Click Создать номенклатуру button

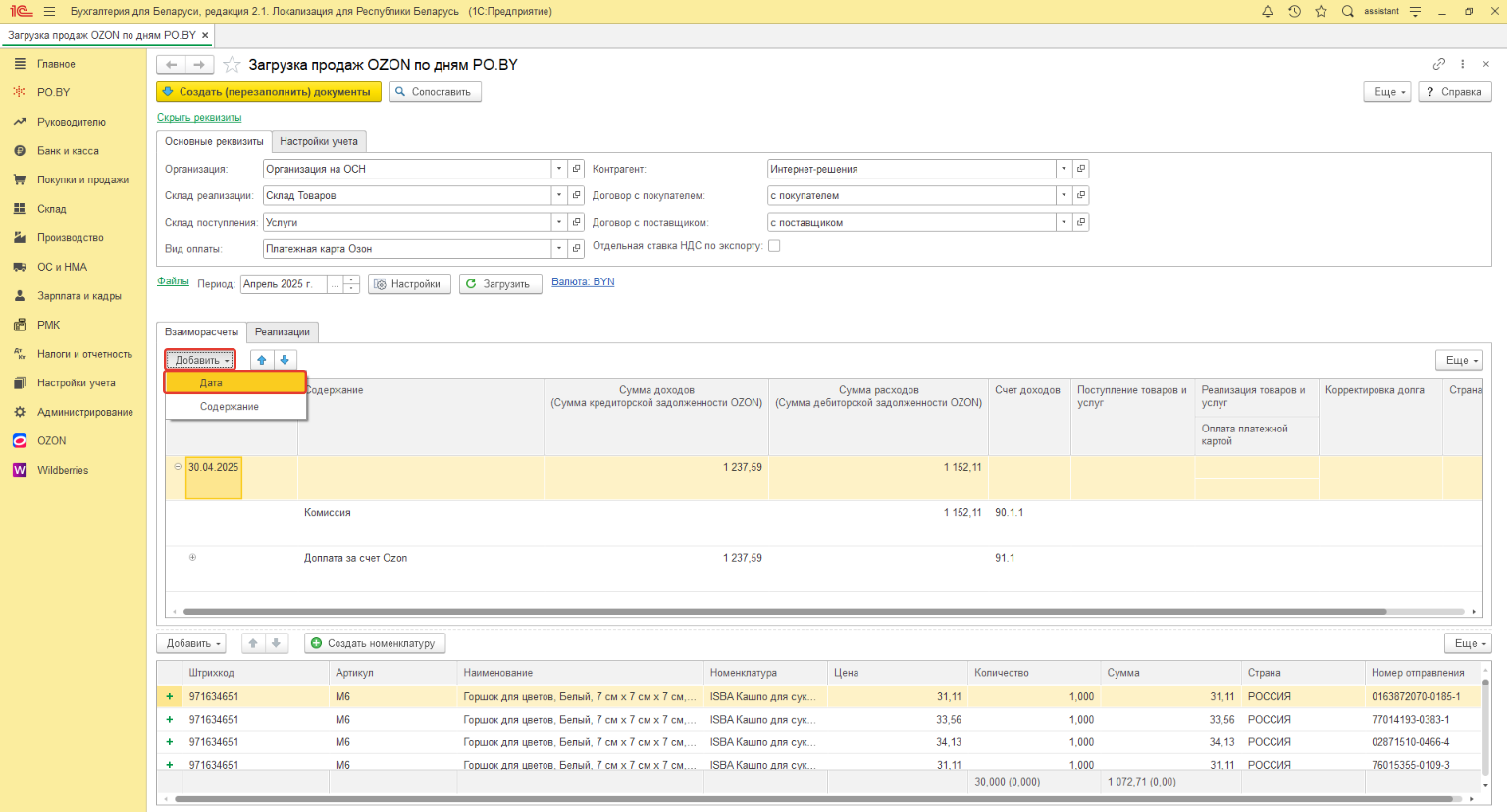pos(375,643)
